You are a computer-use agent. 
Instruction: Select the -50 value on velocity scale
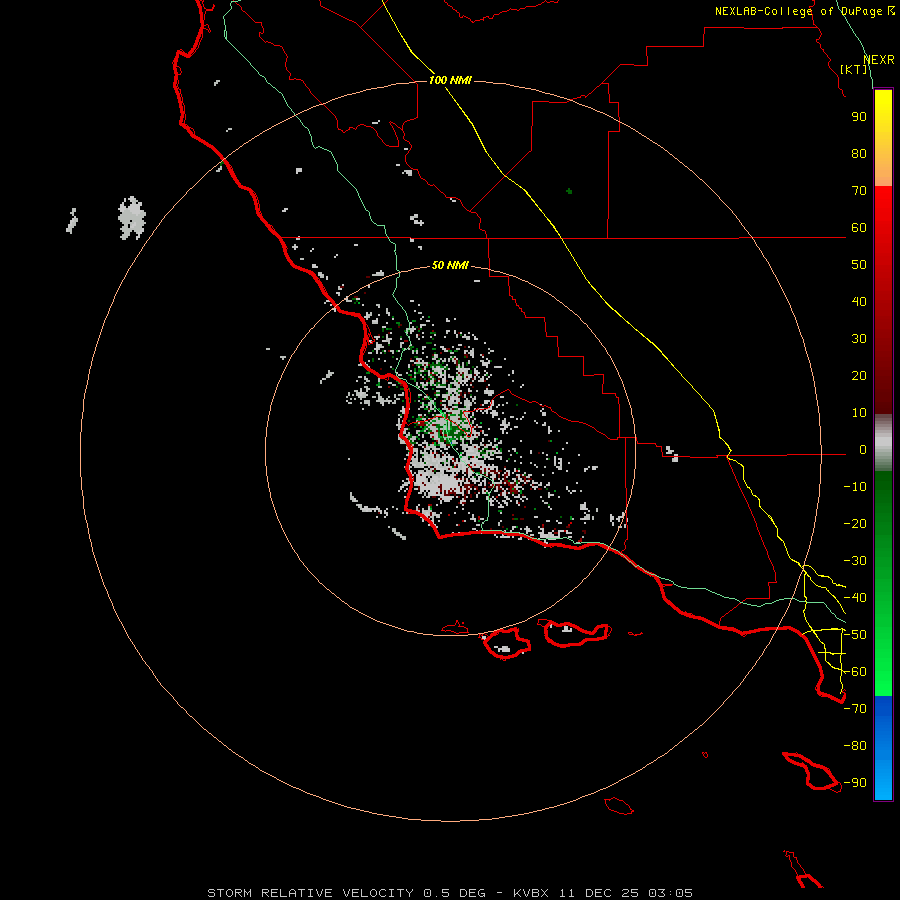[855, 635]
